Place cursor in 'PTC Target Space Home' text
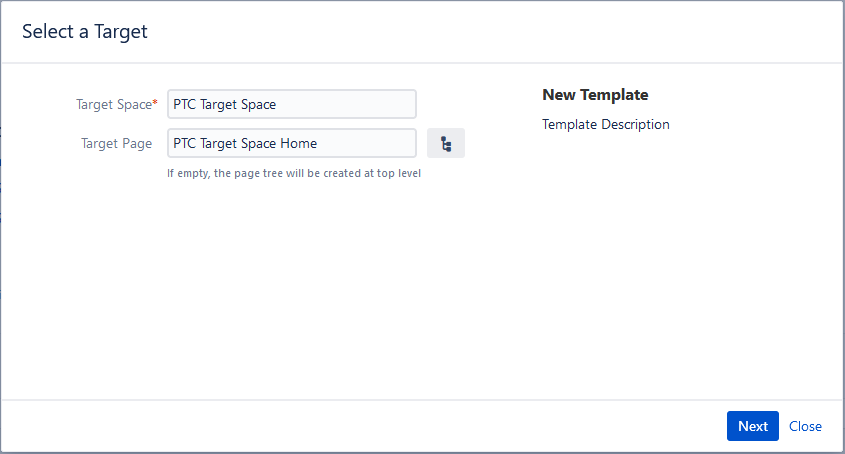The width and height of the screenshot is (845, 454). point(245,144)
